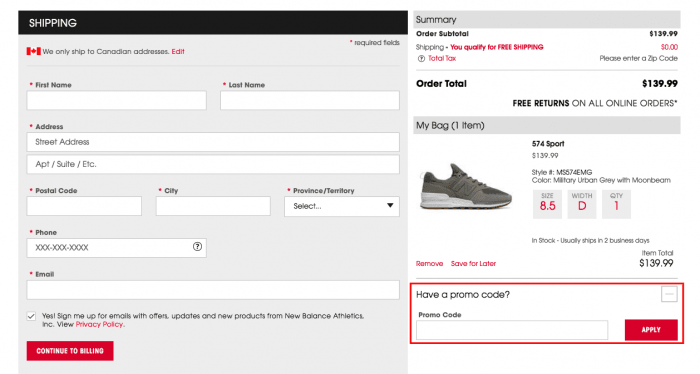Click the Email input field
The image size is (700, 374).
[x=213, y=290]
